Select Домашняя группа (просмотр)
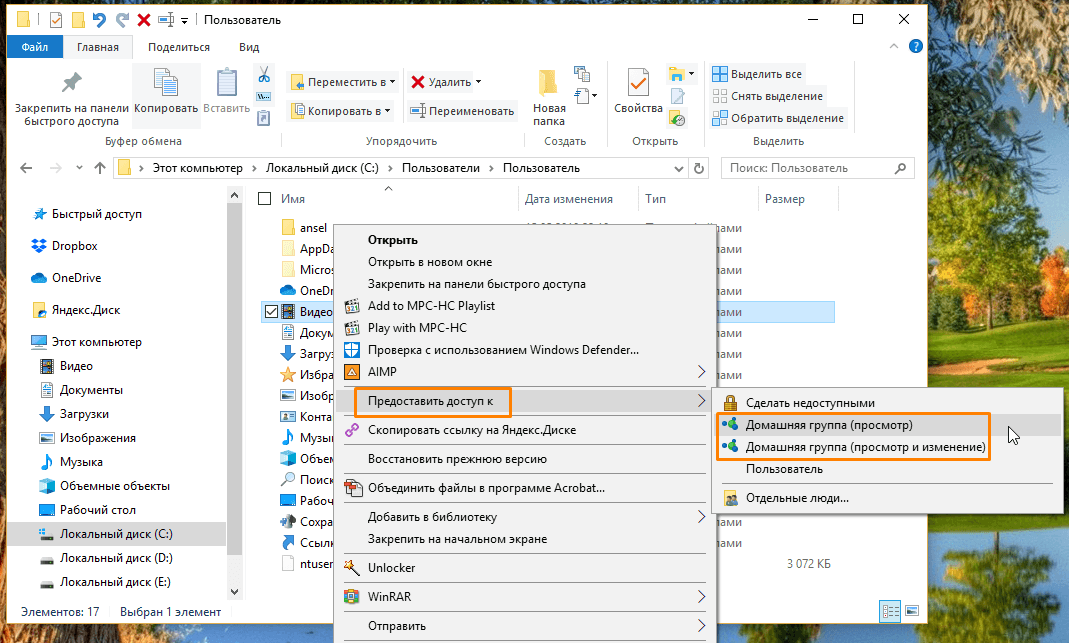The height and width of the screenshot is (643, 1069). coord(829,425)
